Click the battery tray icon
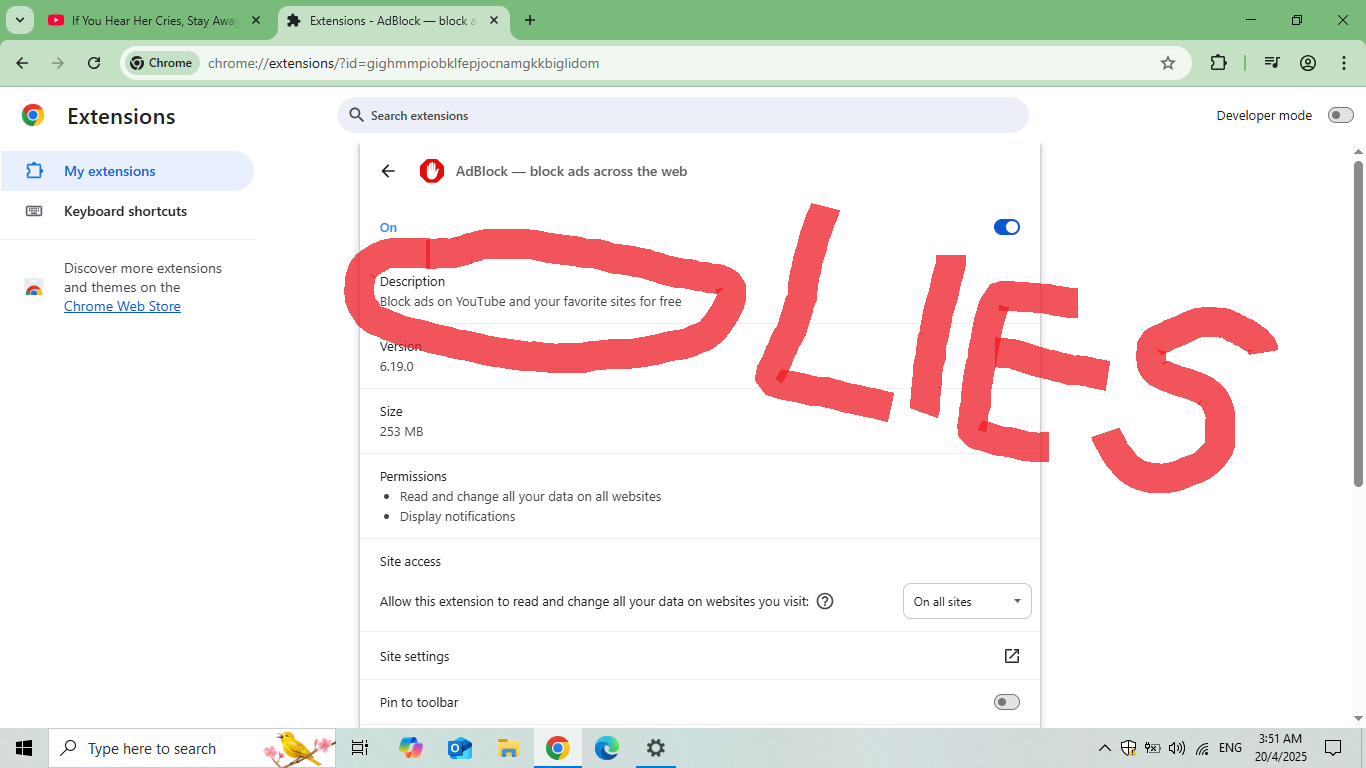 click(x=1153, y=748)
